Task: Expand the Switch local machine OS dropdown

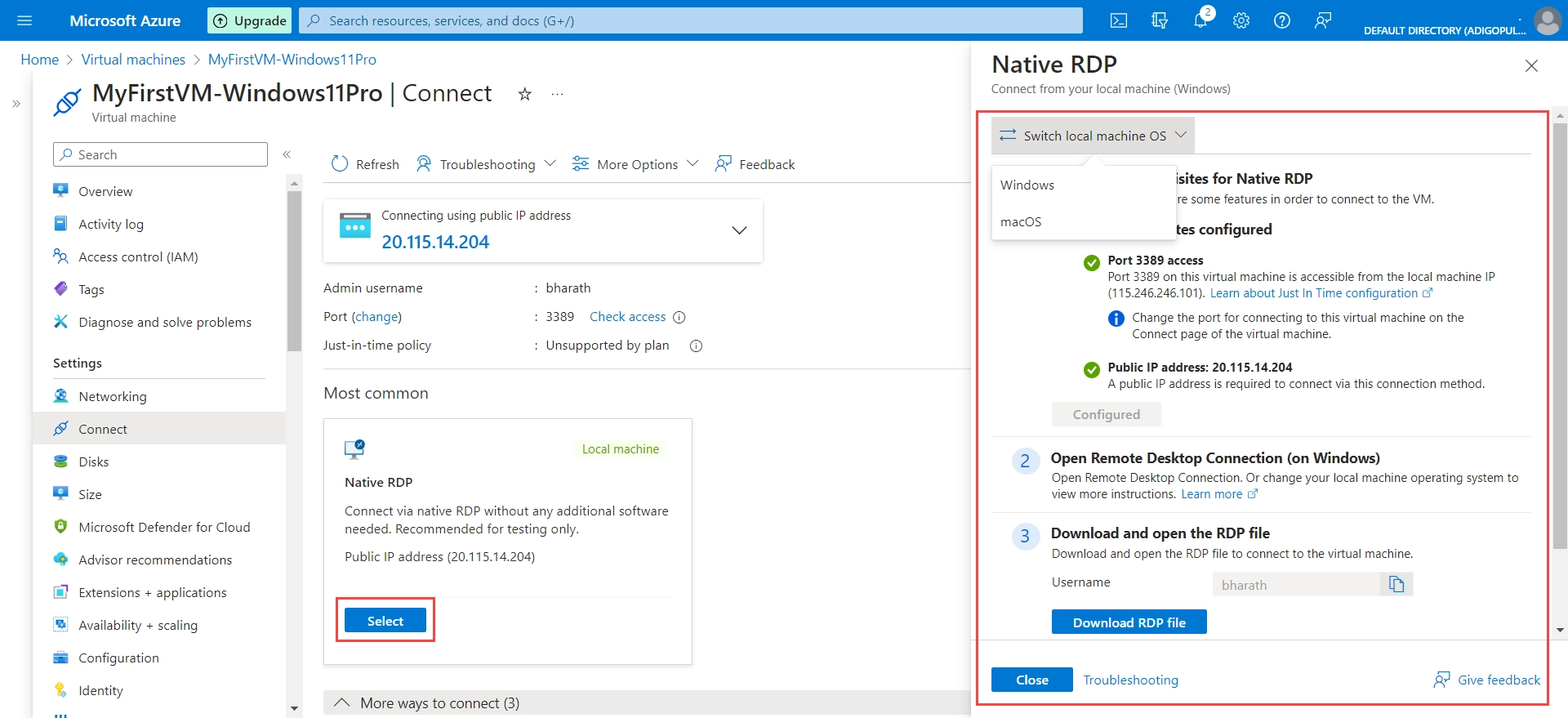Action: pos(1093,136)
